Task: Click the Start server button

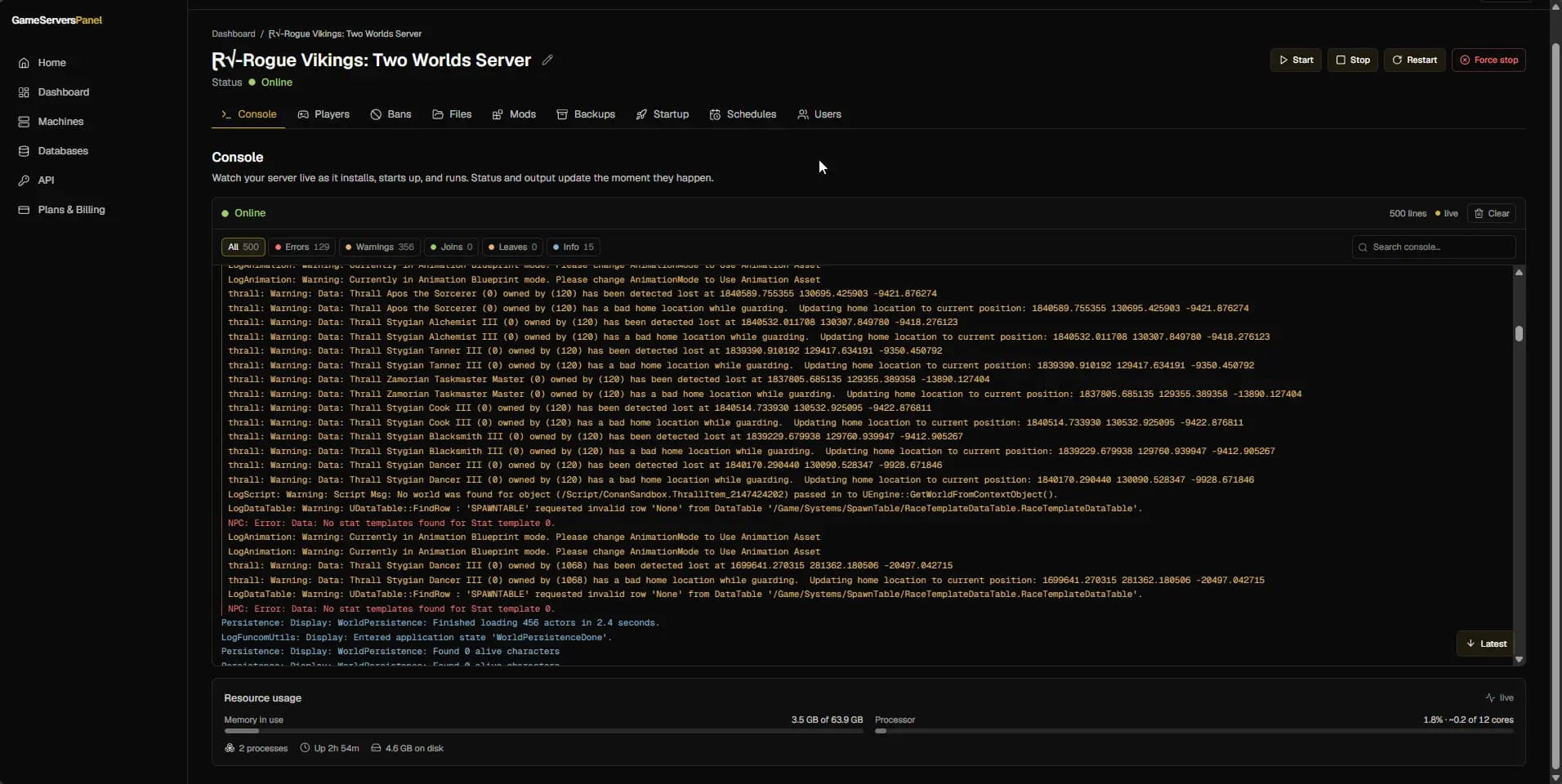Action: tap(1296, 60)
